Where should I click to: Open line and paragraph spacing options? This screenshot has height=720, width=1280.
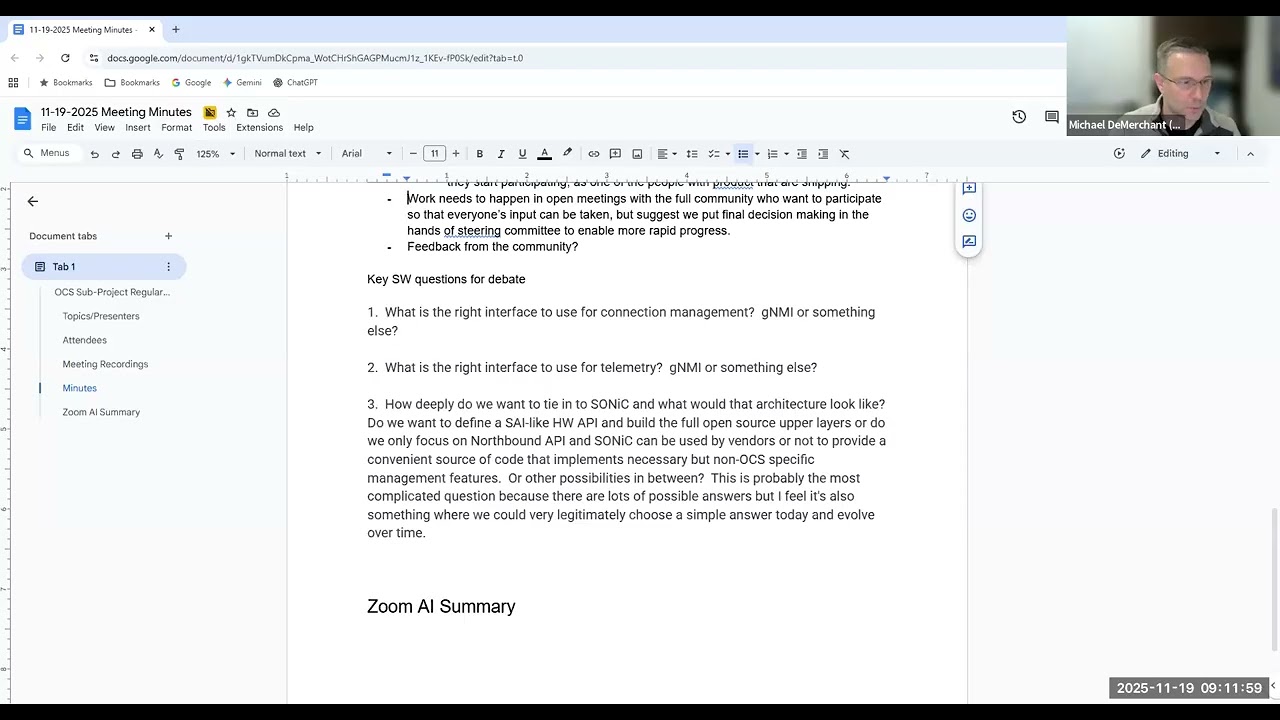[692, 154]
